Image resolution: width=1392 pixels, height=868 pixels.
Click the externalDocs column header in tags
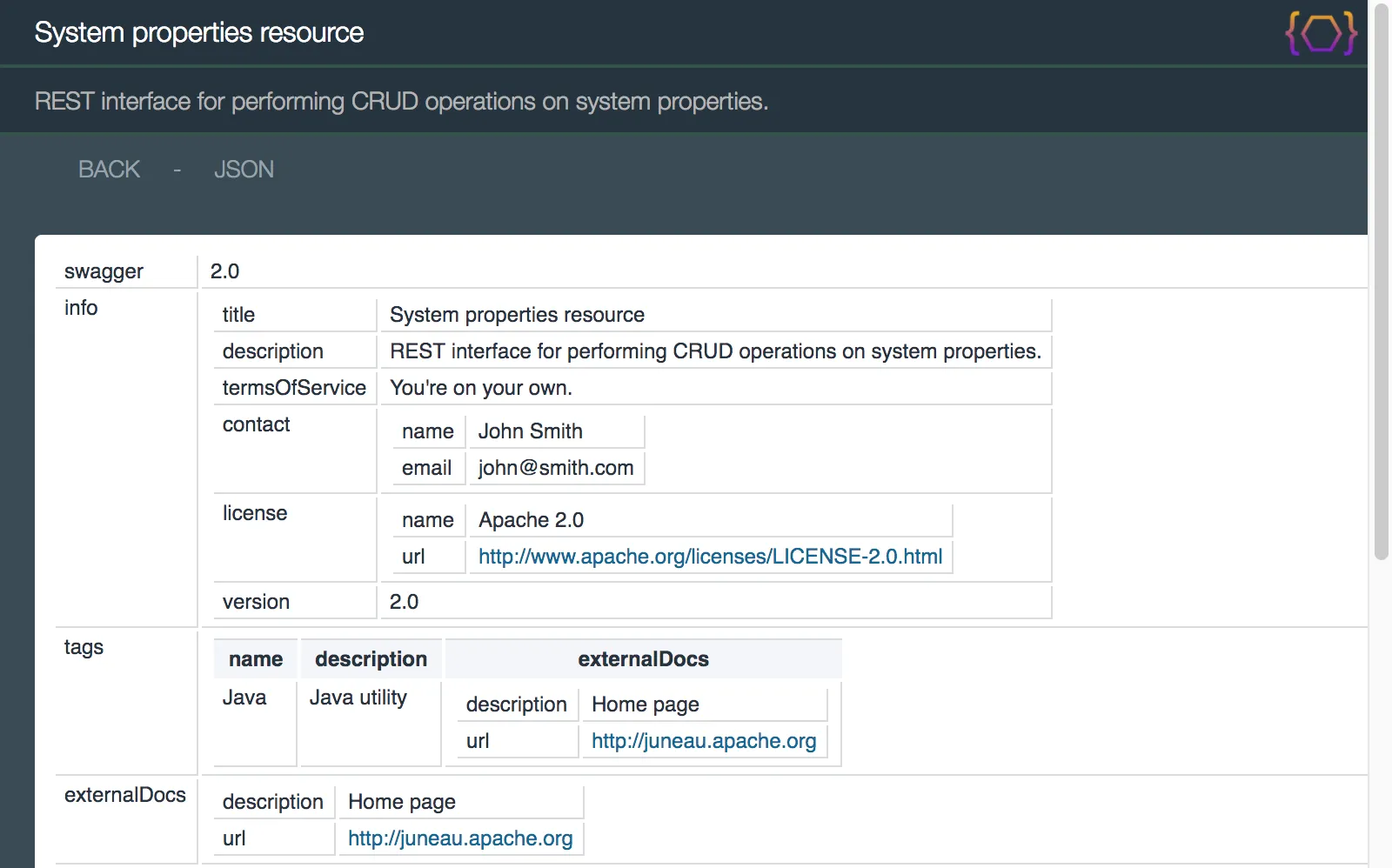point(643,659)
